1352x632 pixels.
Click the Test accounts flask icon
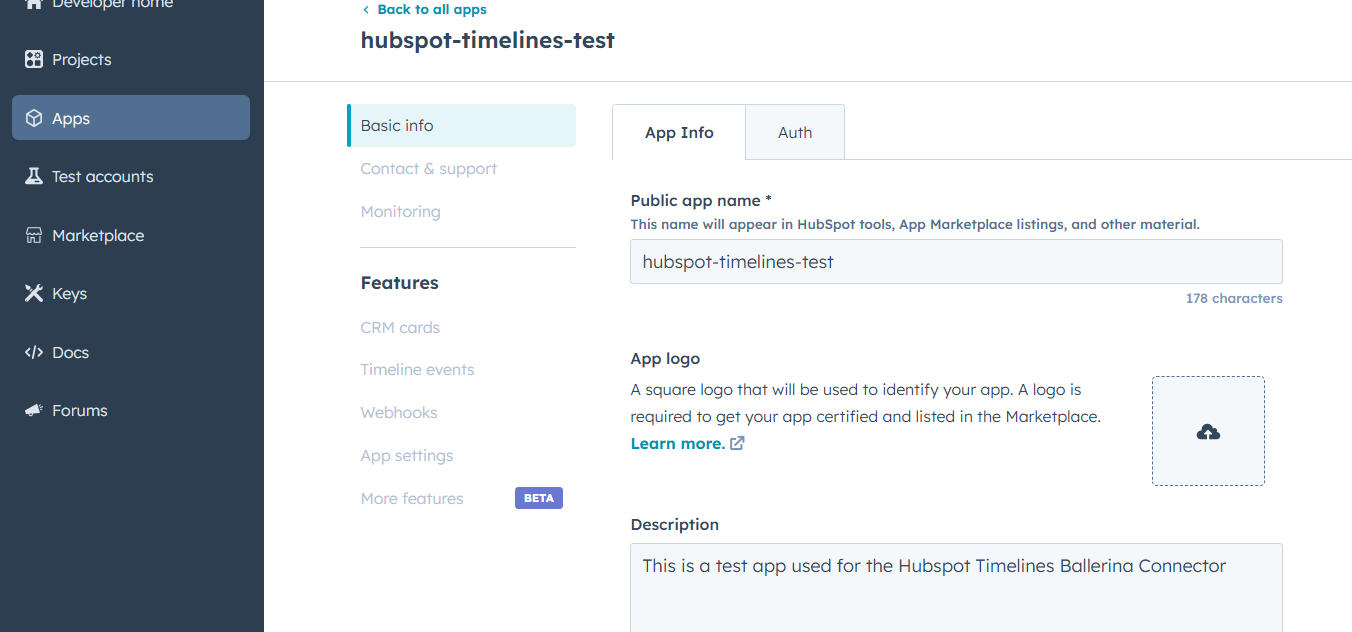click(x=34, y=176)
